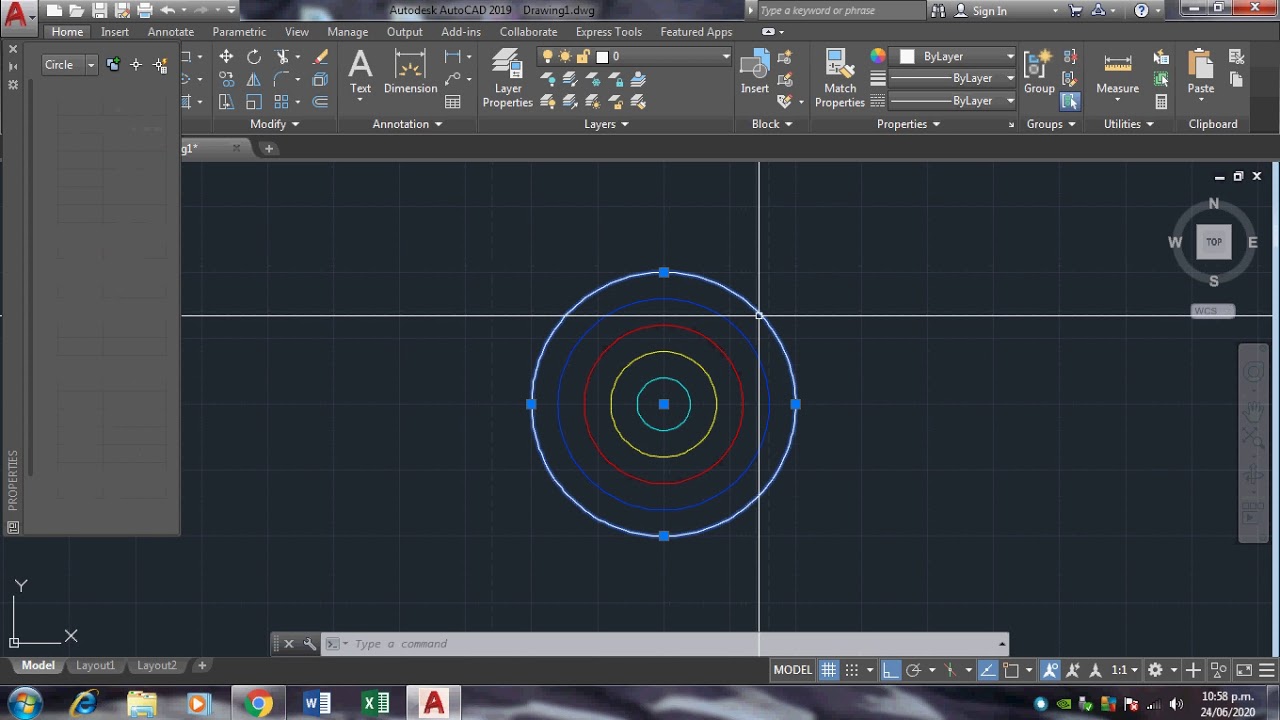Screen dimensions: 1280x720
Task: Select the Erase tool
Action: (x=320, y=57)
